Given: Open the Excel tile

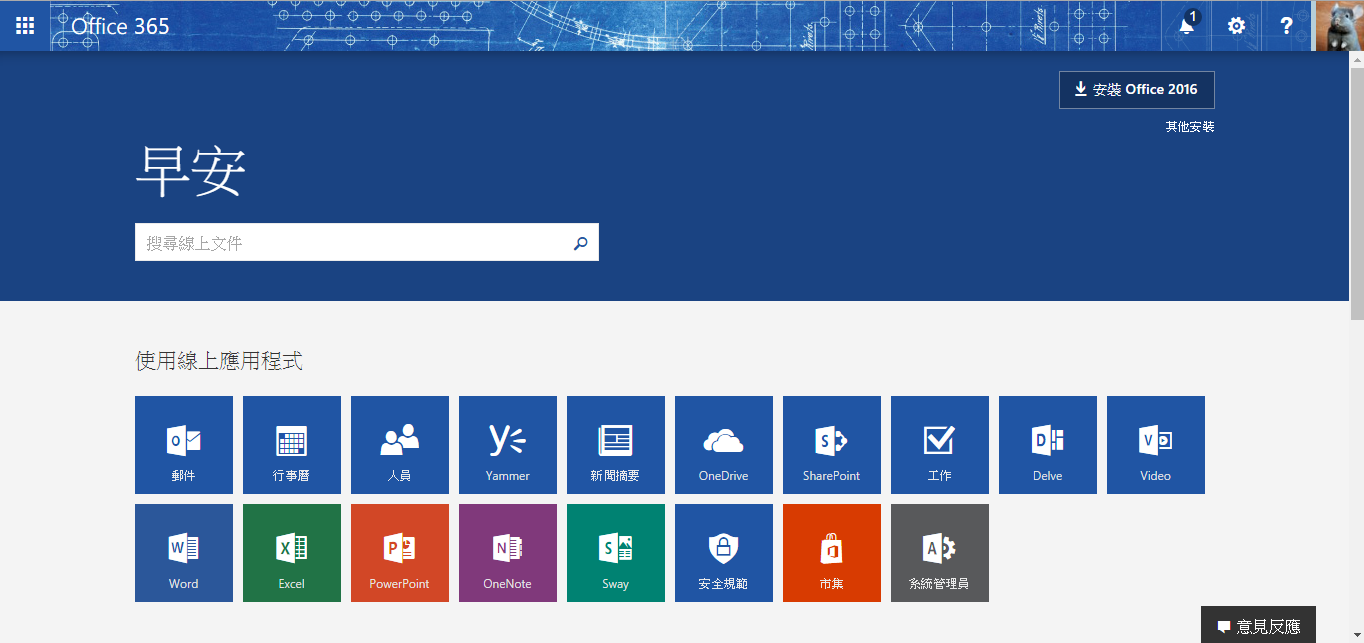Looking at the screenshot, I should coord(292,553).
